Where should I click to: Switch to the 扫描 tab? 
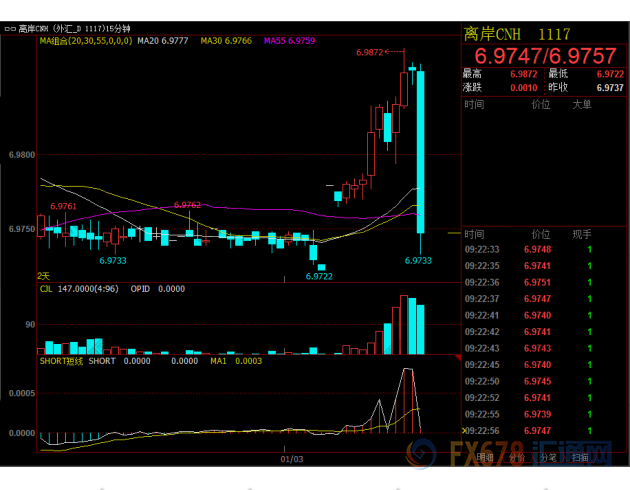click(x=579, y=457)
